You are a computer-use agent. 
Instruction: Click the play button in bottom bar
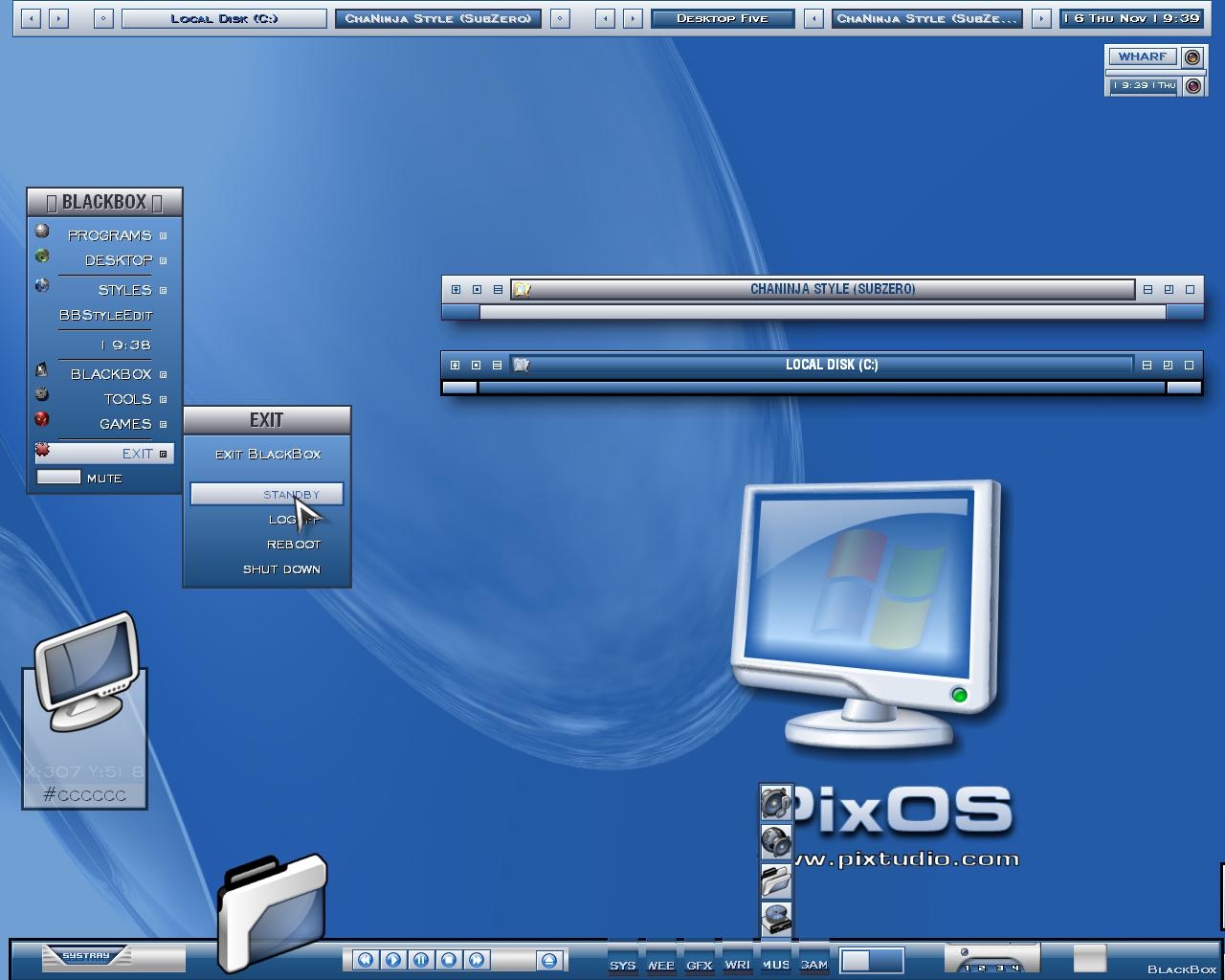[392, 959]
